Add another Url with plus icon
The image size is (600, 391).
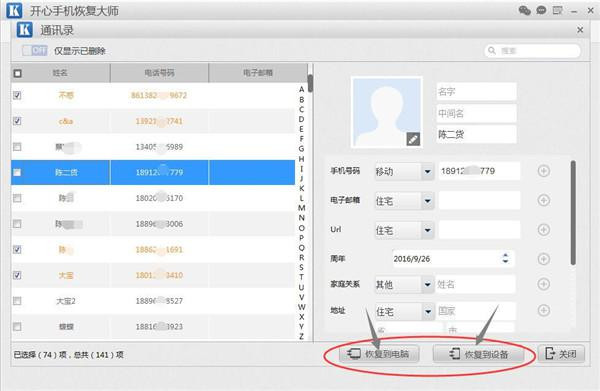point(544,230)
